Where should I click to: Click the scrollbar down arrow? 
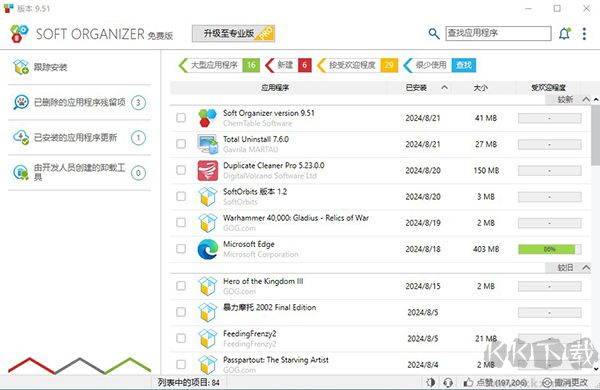coord(596,369)
